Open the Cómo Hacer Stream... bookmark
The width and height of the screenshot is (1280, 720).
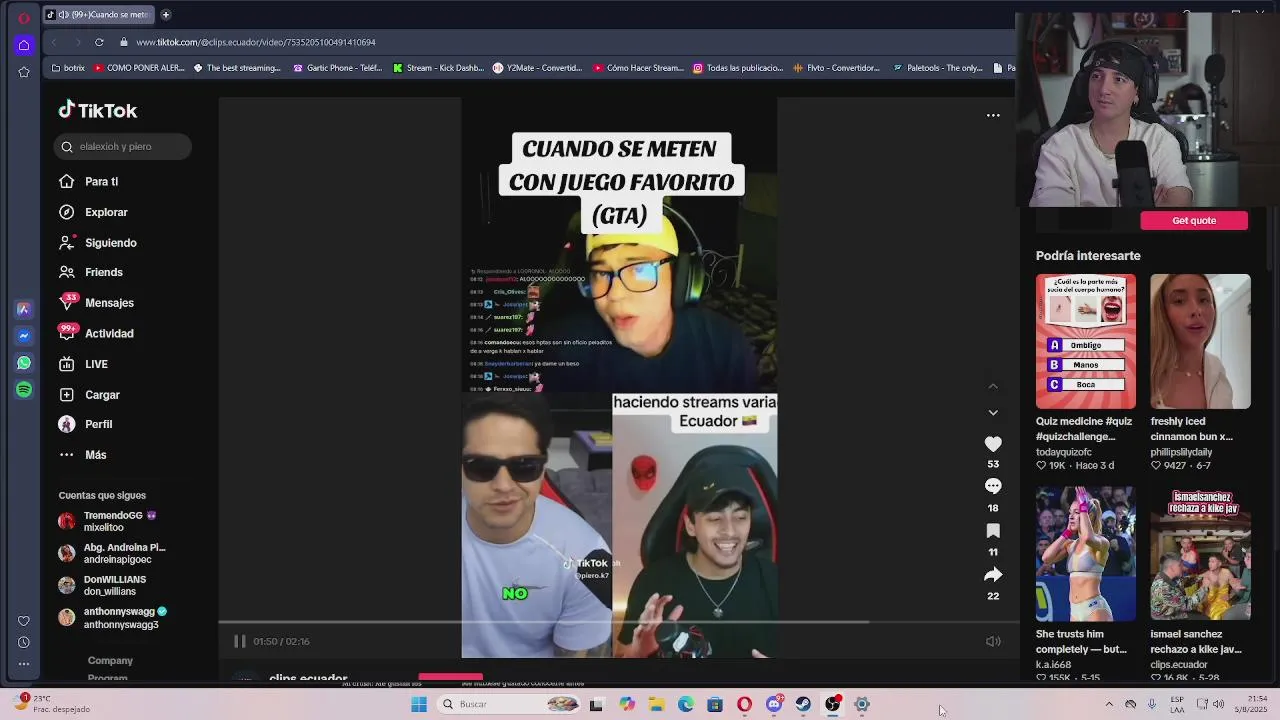(x=638, y=68)
